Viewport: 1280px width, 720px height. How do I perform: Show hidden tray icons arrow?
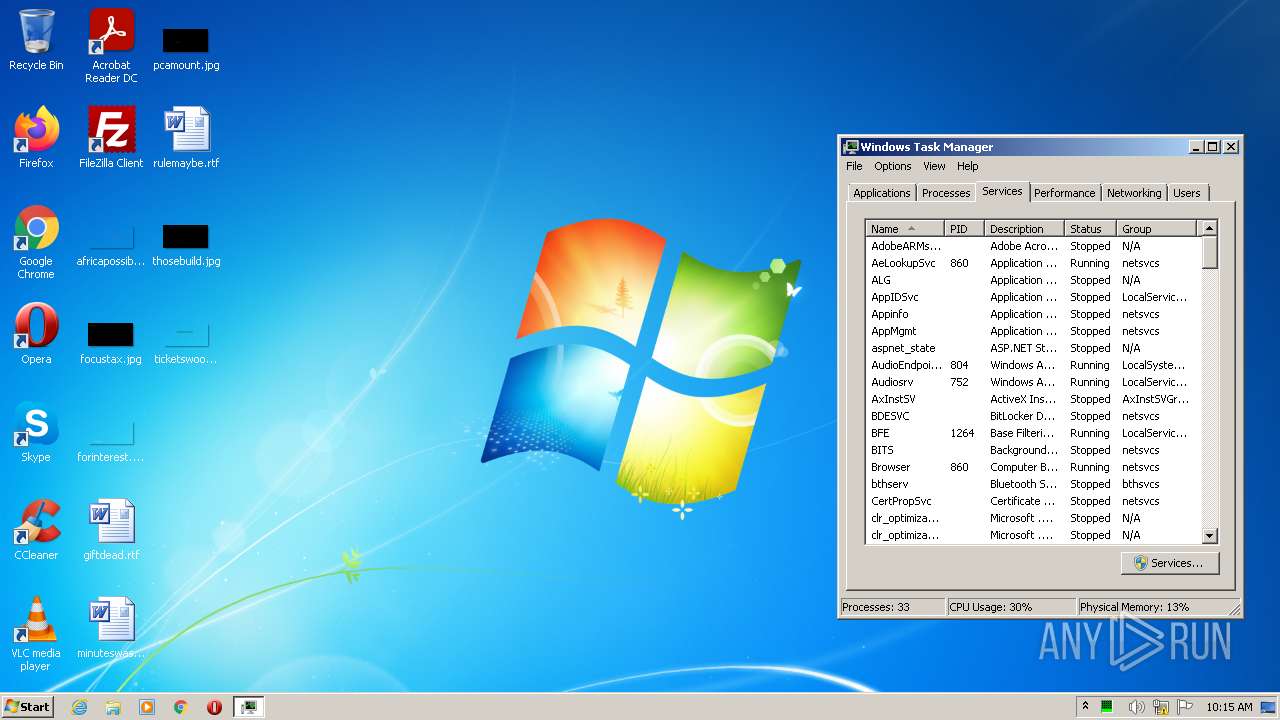1085,706
